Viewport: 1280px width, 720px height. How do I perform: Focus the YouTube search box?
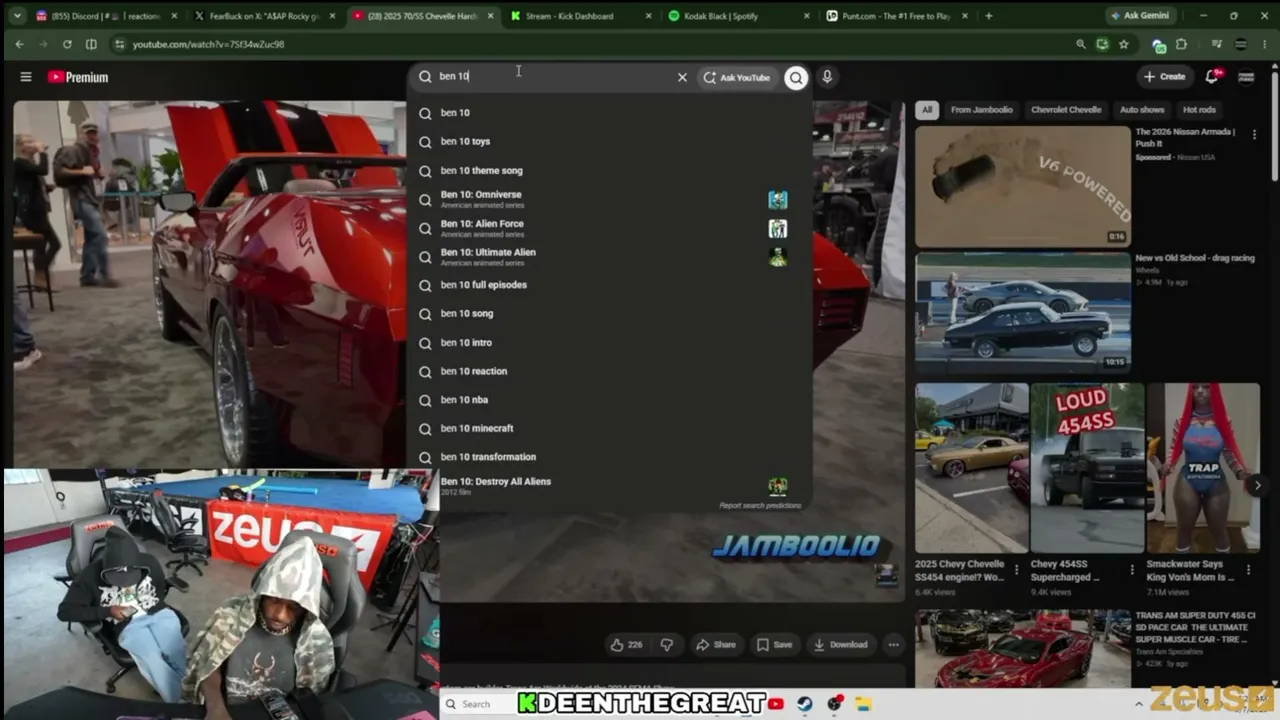tap(550, 77)
